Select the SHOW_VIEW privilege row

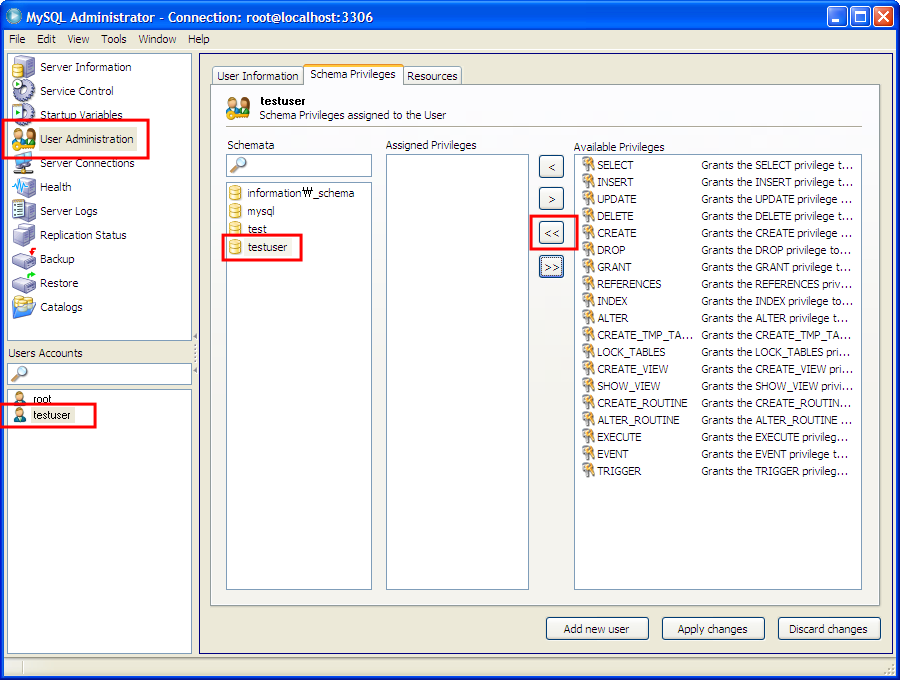[x=717, y=386]
